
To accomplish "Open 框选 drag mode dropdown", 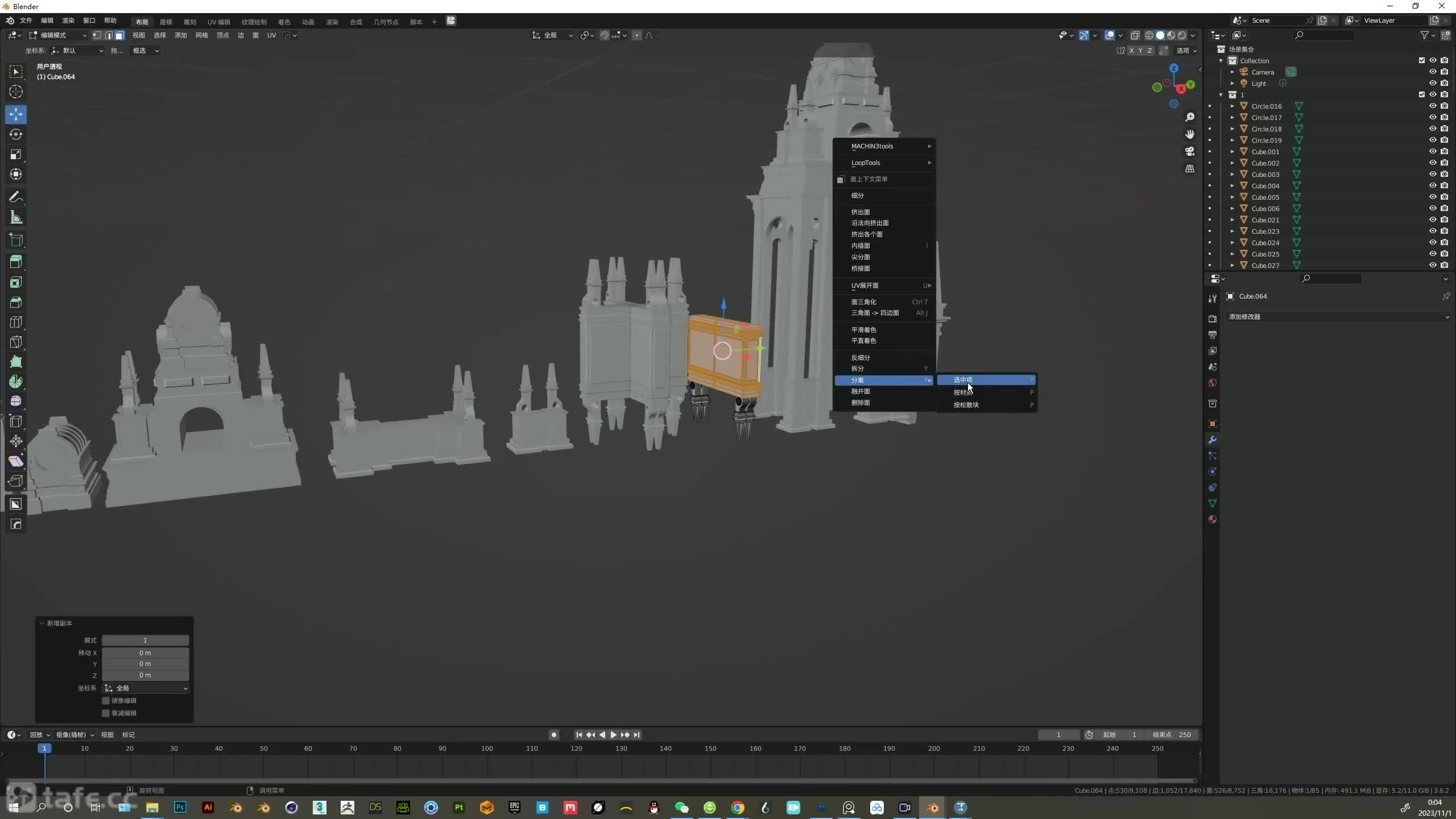I will (145, 51).
